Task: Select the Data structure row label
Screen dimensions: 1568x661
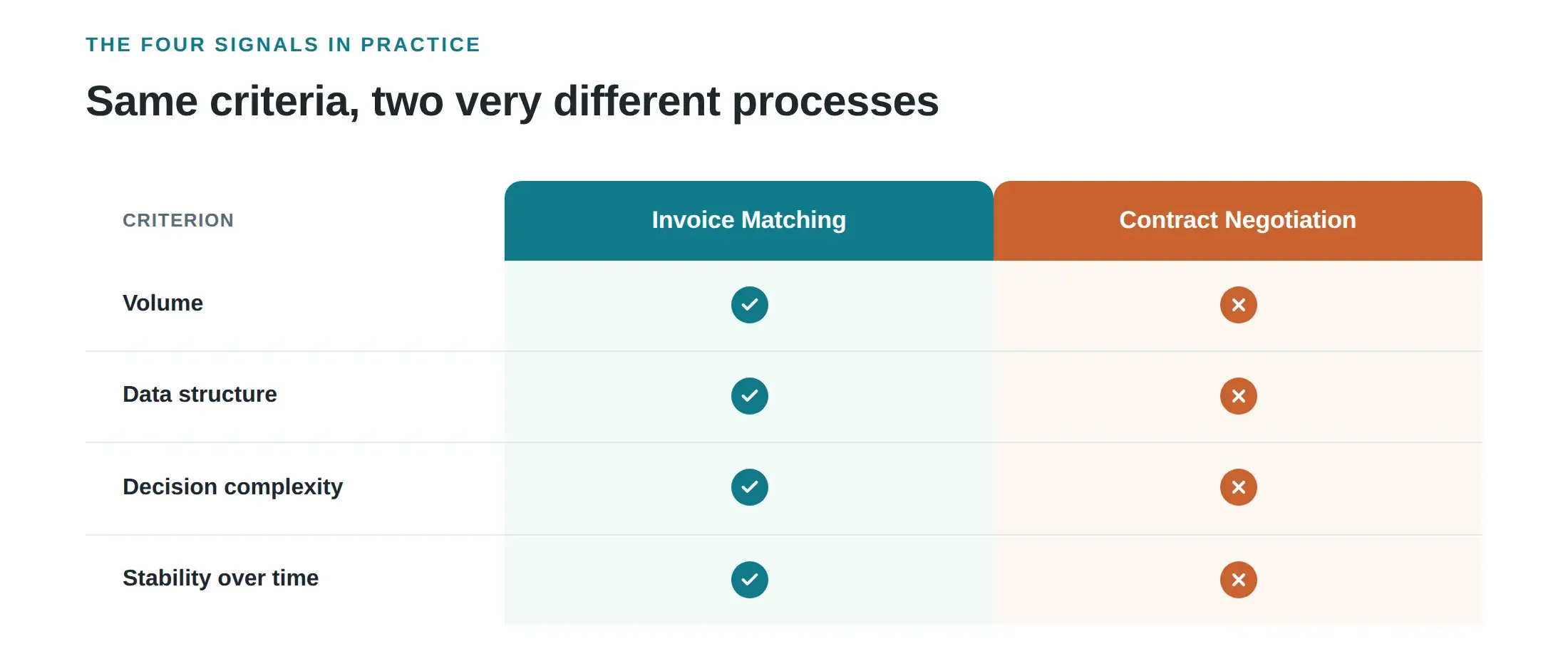Action: click(200, 395)
